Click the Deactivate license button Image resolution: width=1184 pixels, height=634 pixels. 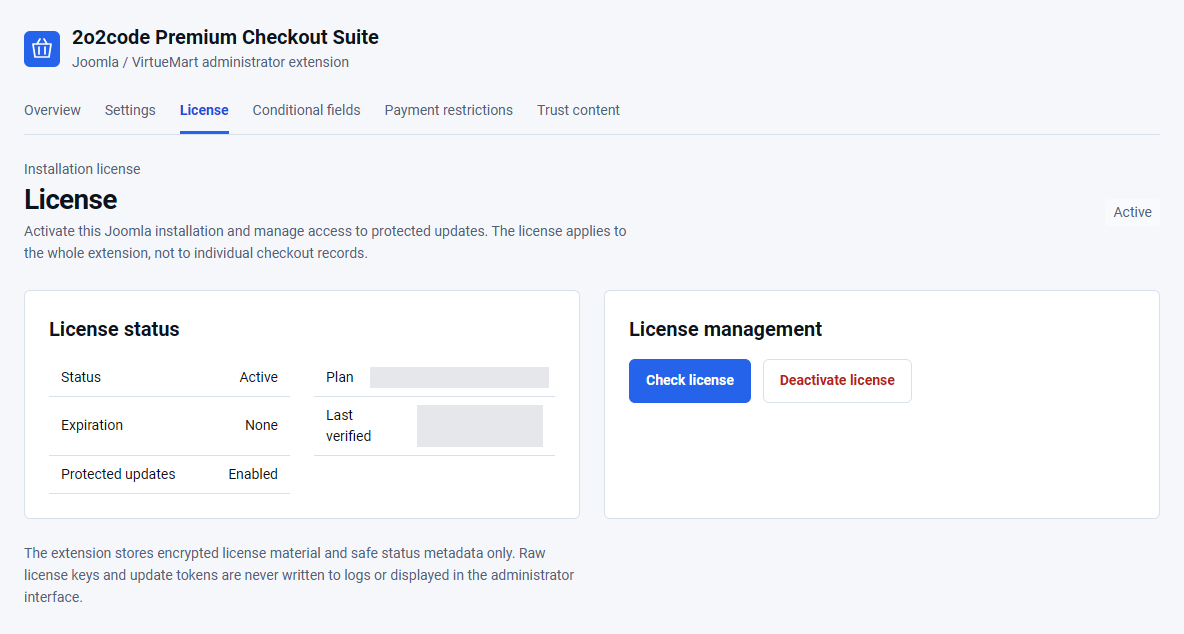click(837, 380)
